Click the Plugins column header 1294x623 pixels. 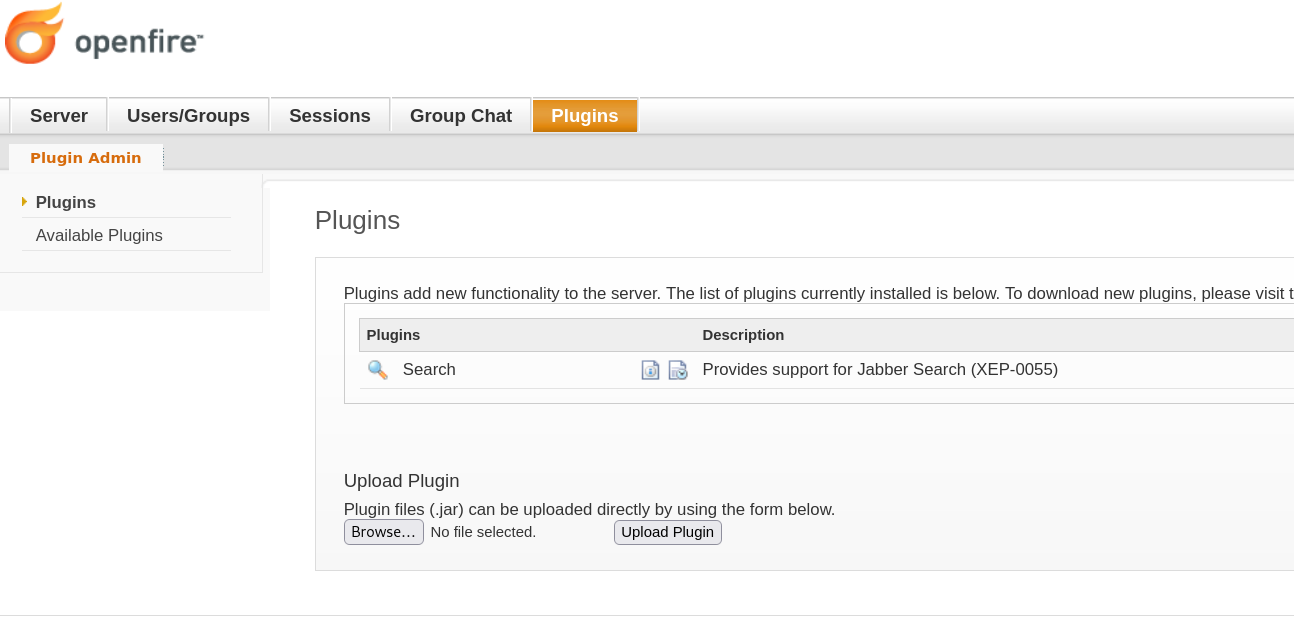pyautogui.click(x=393, y=335)
